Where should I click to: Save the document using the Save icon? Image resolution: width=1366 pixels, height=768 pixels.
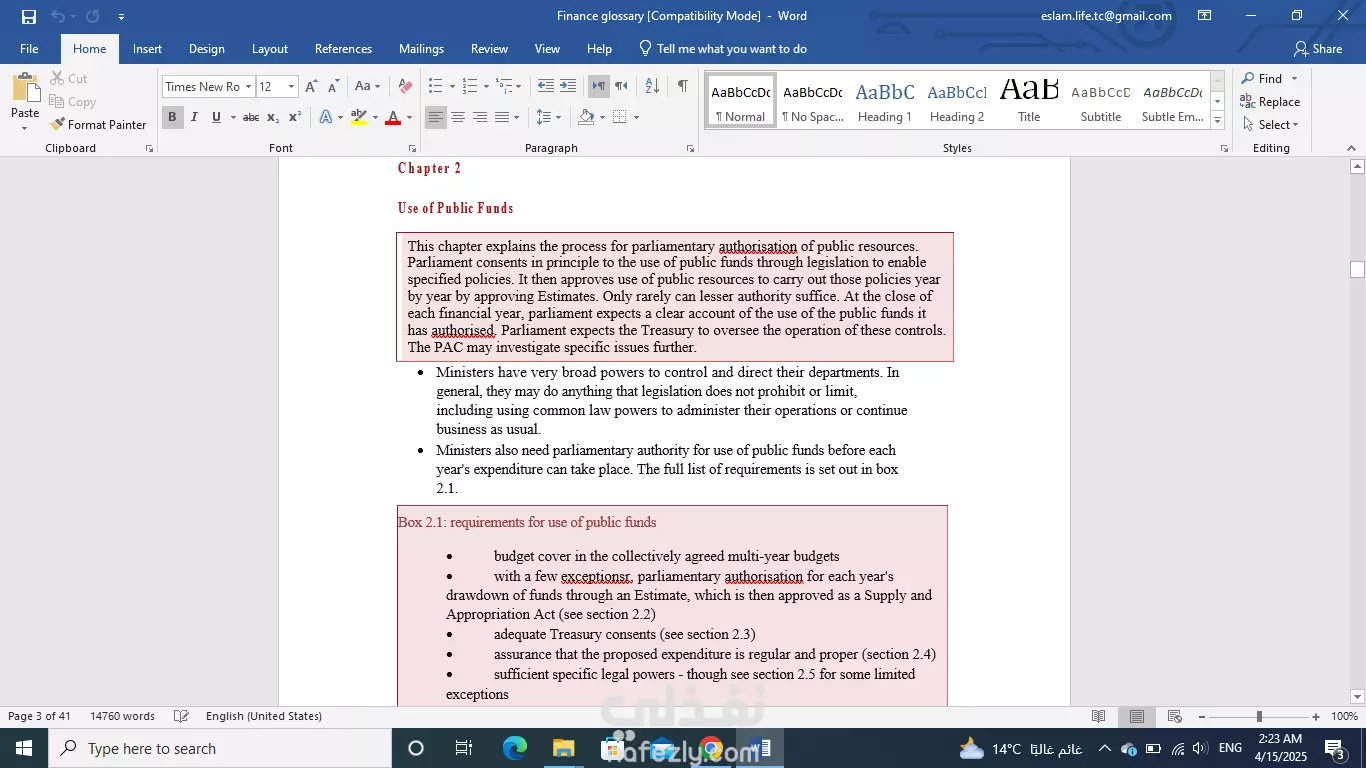[29, 16]
